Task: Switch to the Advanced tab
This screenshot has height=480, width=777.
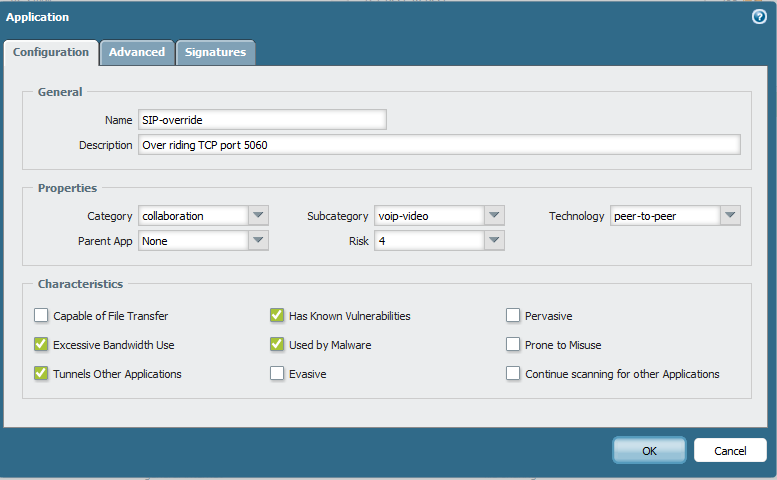Action: 137,53
